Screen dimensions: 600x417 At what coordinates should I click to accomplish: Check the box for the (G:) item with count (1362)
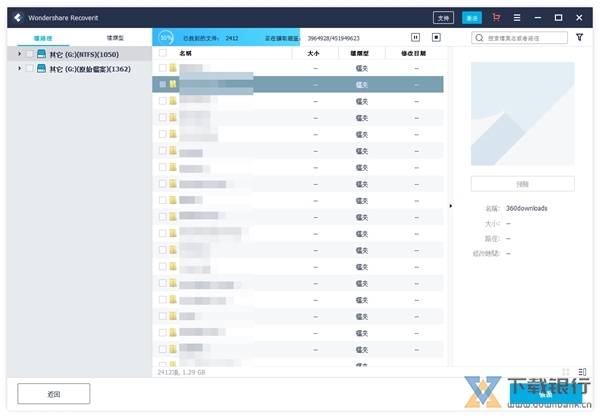click(x=29, y=68)
